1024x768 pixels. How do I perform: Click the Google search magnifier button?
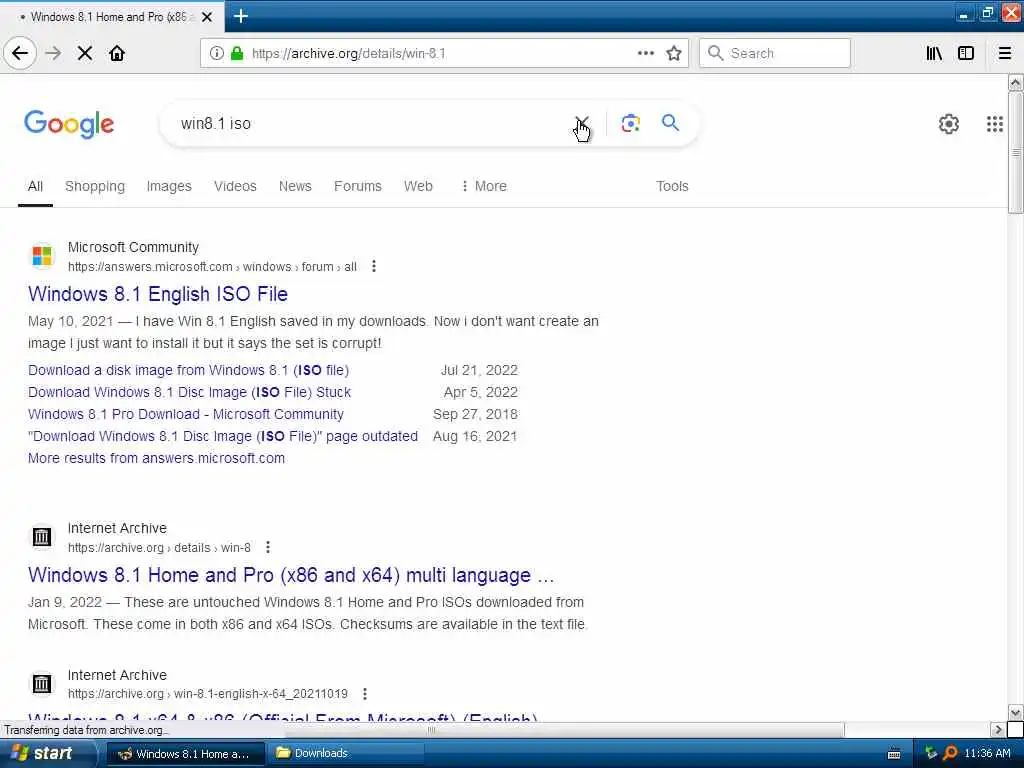point(670,122)
